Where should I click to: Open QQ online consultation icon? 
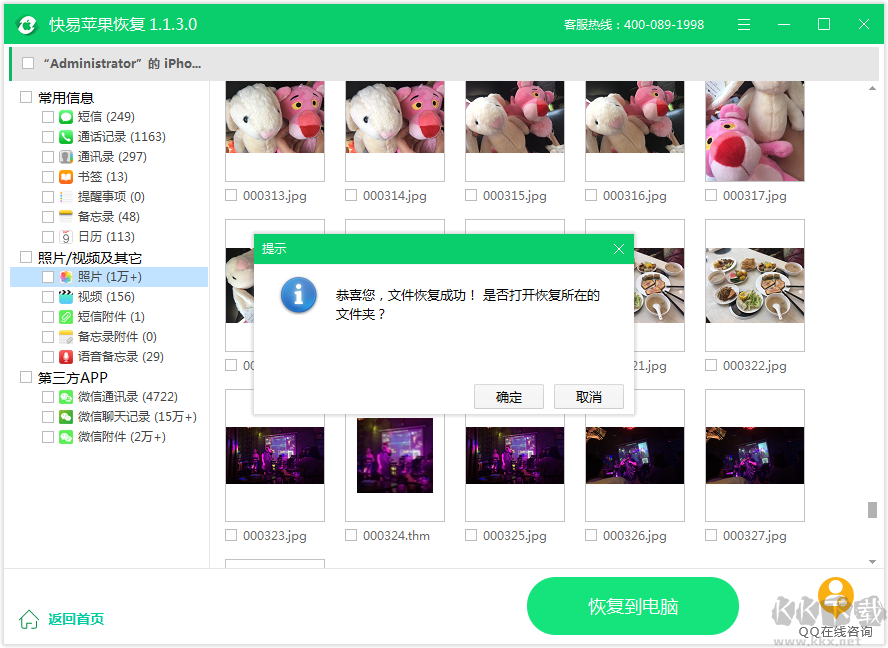(x=835, y=598)
